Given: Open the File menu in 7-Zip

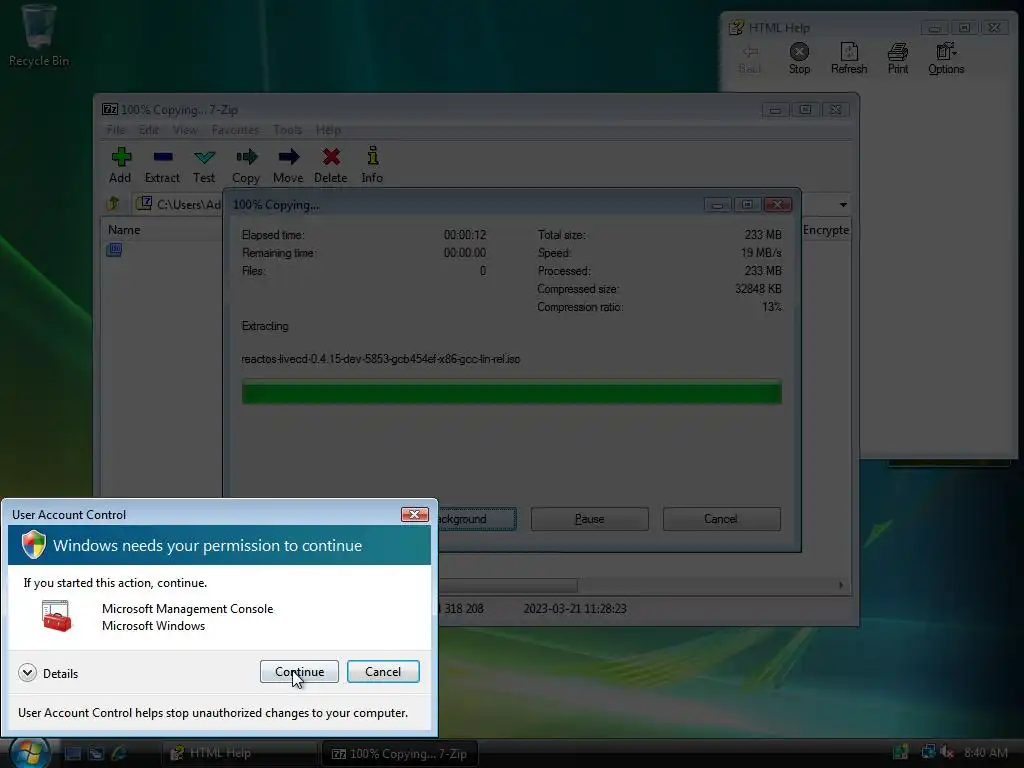Looking at the screenshot, I should point(116,130).
